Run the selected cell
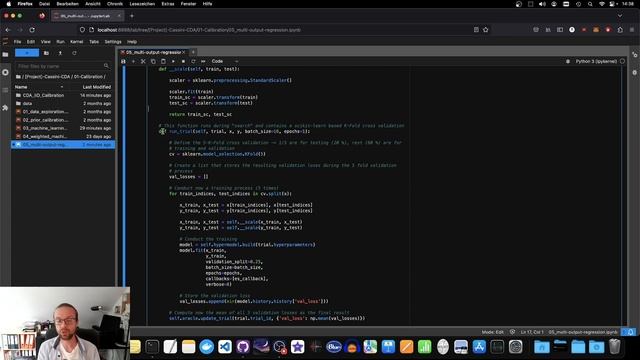640x360 pixels. pos(173,61)
